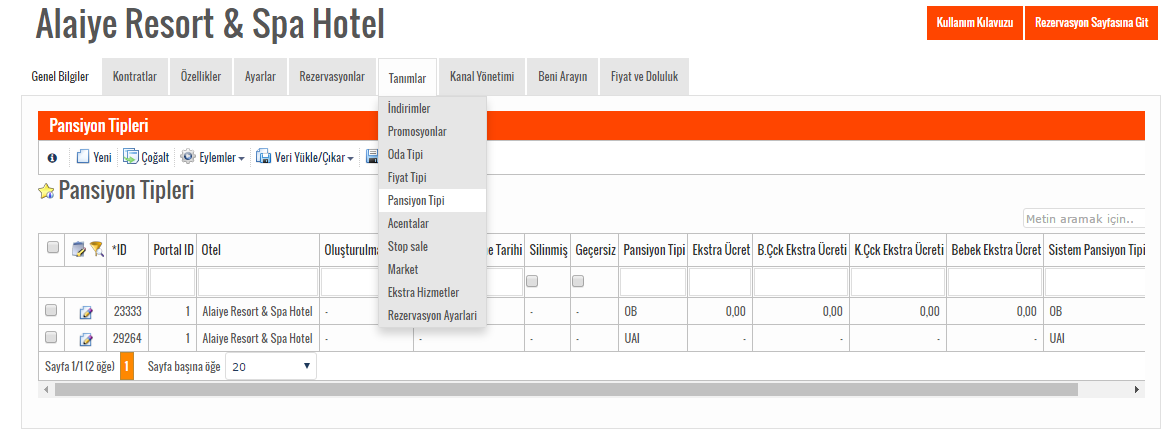The height and width of the screenshot is (441, 1175).
Task: Sort by the Otel column header
Action: [x=211, y=250]
